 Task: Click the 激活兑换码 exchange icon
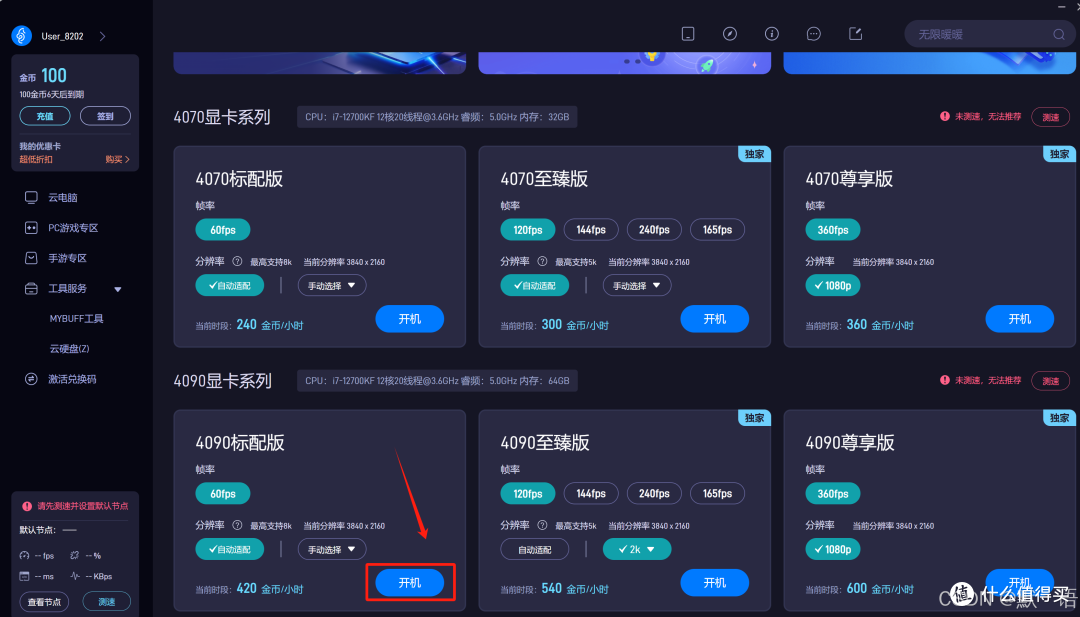31,379
